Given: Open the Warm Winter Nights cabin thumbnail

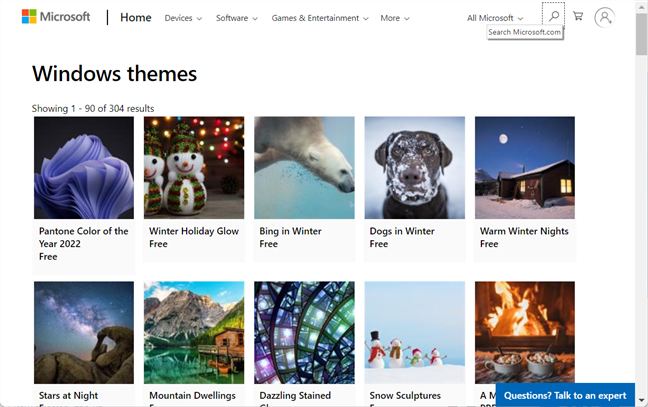Looking at the screenshot, I should 525,168.
